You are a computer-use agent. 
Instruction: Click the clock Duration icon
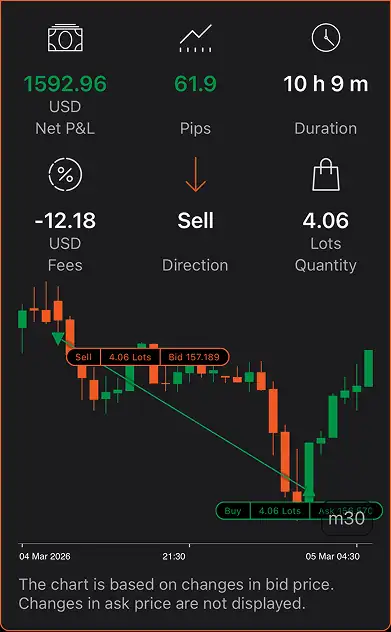[x=326, y=38]
